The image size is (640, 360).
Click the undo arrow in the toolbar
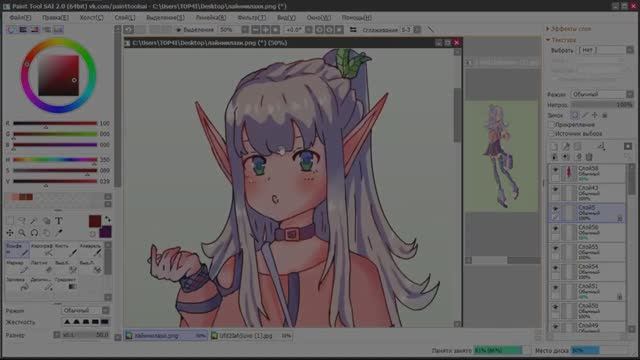129,29
